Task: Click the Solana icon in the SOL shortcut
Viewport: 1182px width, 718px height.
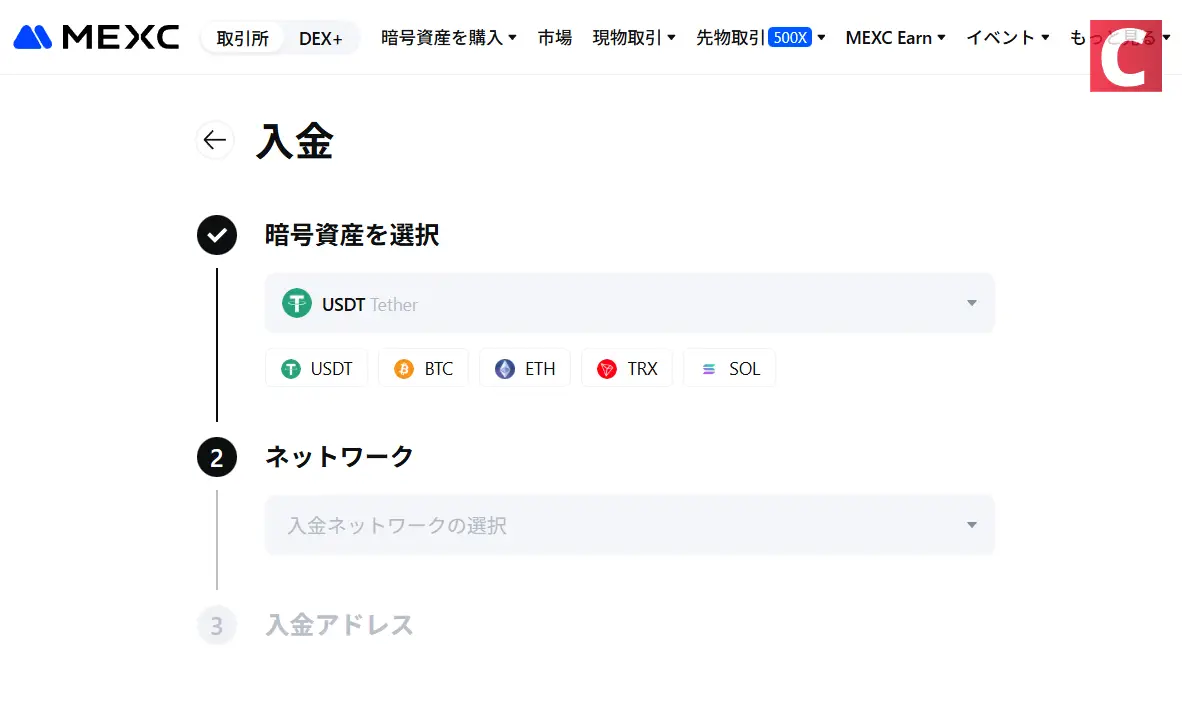Action: [710, 368]
